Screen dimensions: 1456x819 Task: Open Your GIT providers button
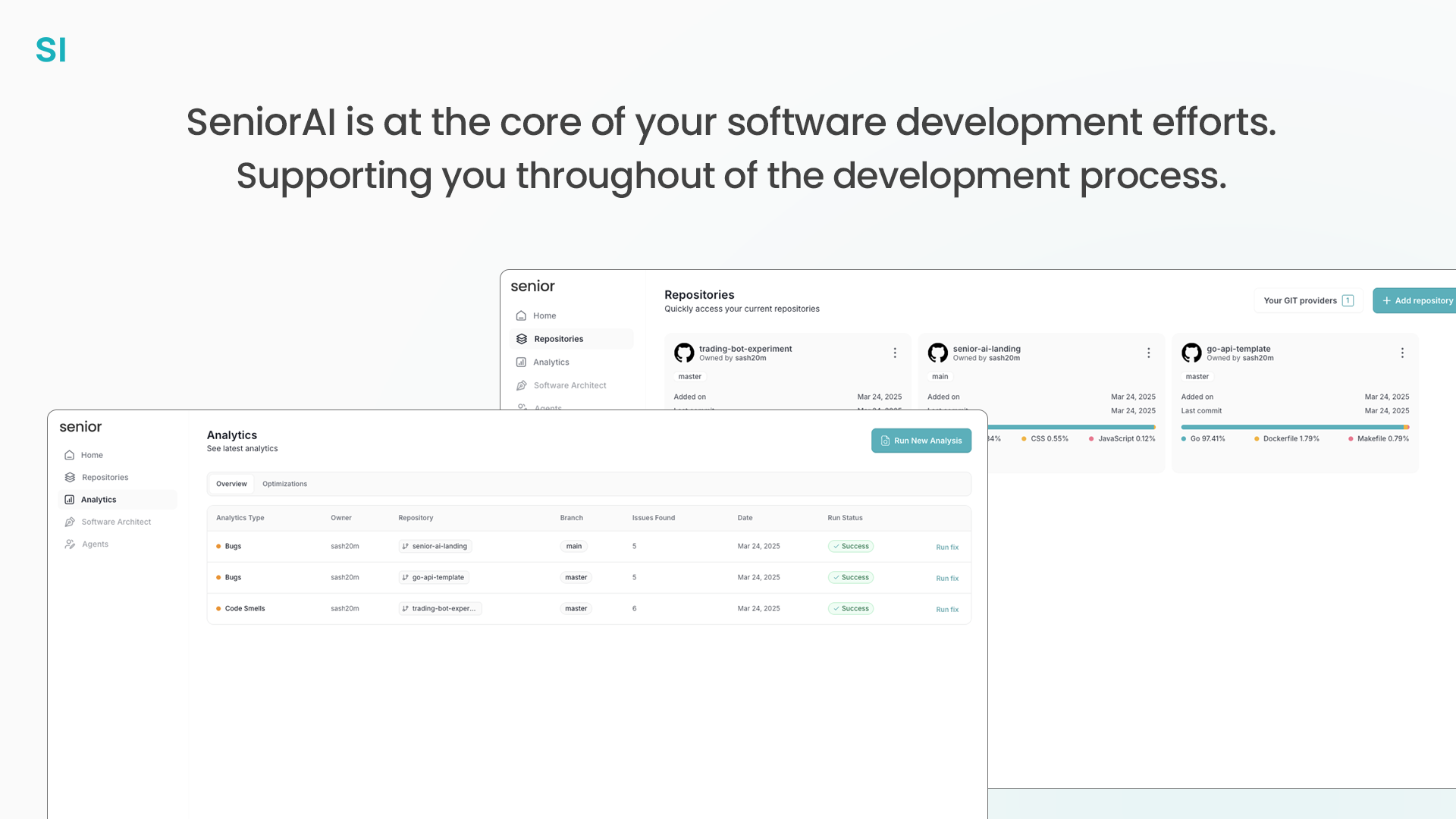(1307, 300)
